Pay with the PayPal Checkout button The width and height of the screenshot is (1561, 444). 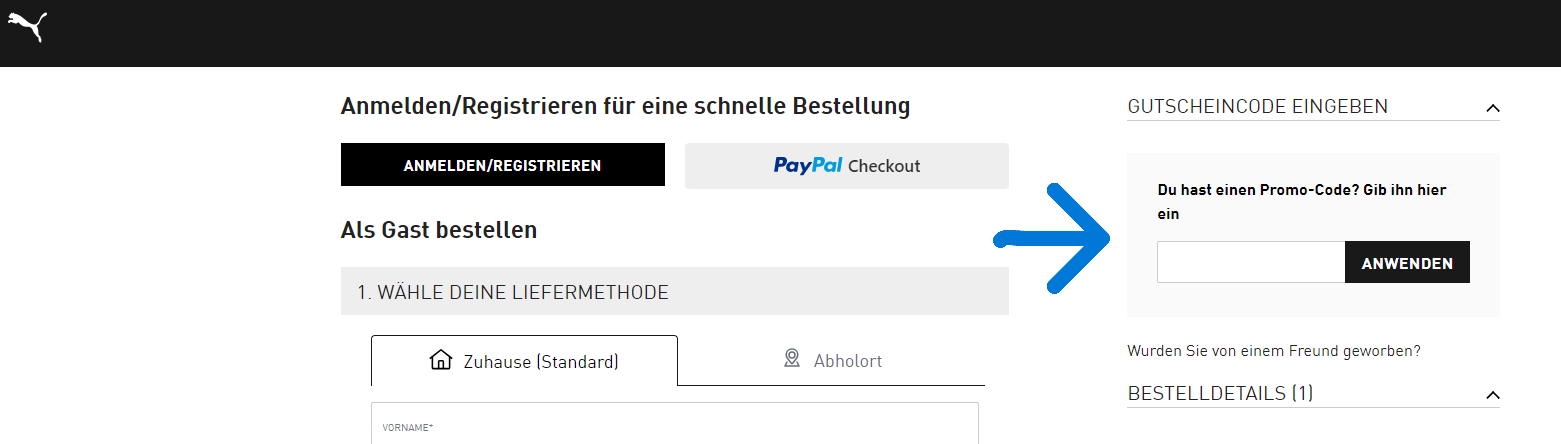(x=846, y=166)
